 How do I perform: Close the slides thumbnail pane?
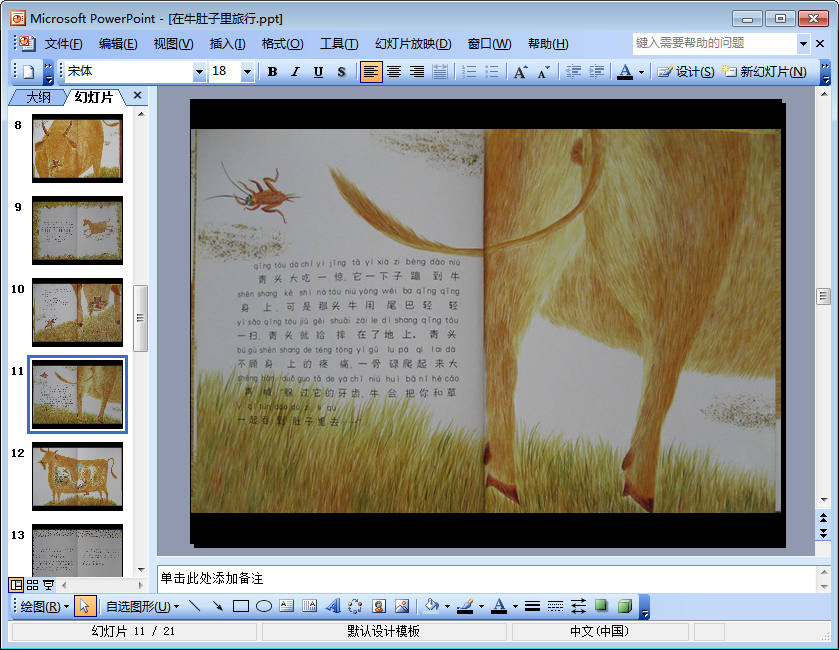(138, 95)
